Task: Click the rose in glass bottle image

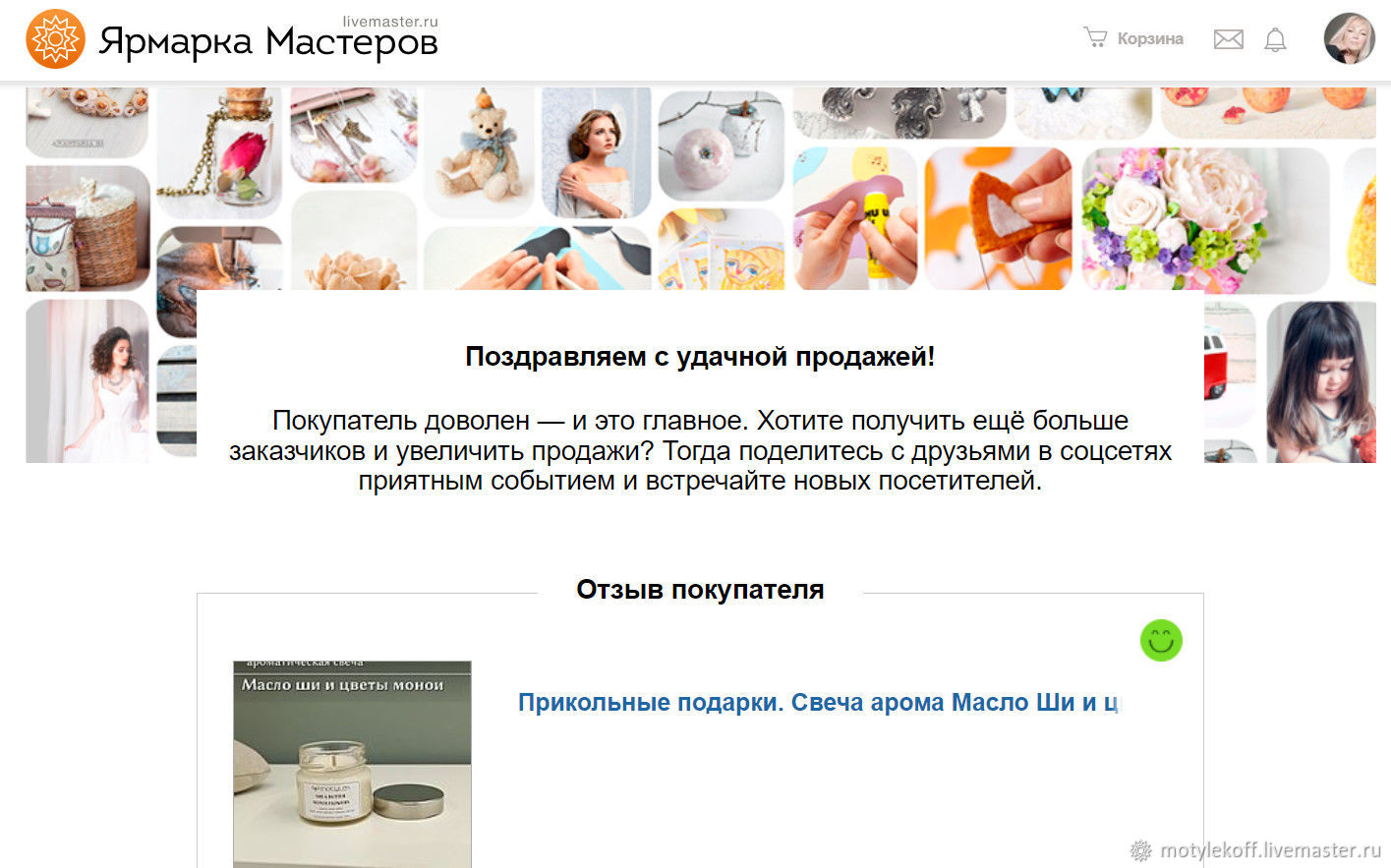Action: tap(219, 152)
